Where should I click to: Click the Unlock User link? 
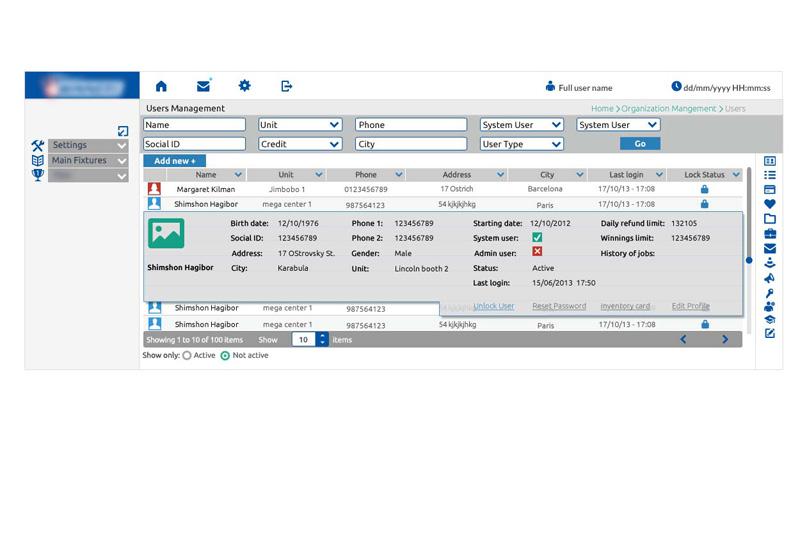point(494,306)
